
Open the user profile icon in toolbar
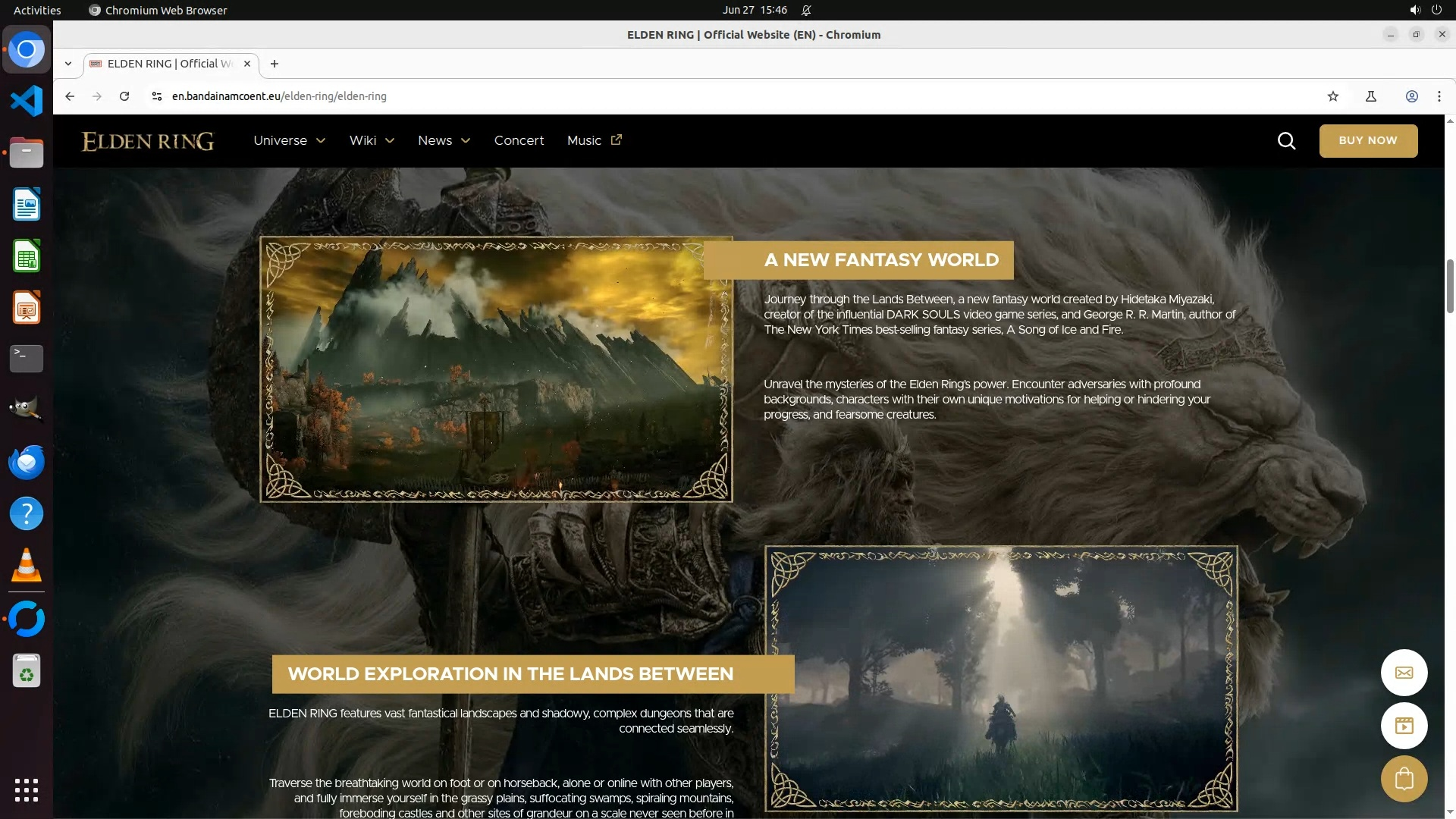coord(1411,96)
